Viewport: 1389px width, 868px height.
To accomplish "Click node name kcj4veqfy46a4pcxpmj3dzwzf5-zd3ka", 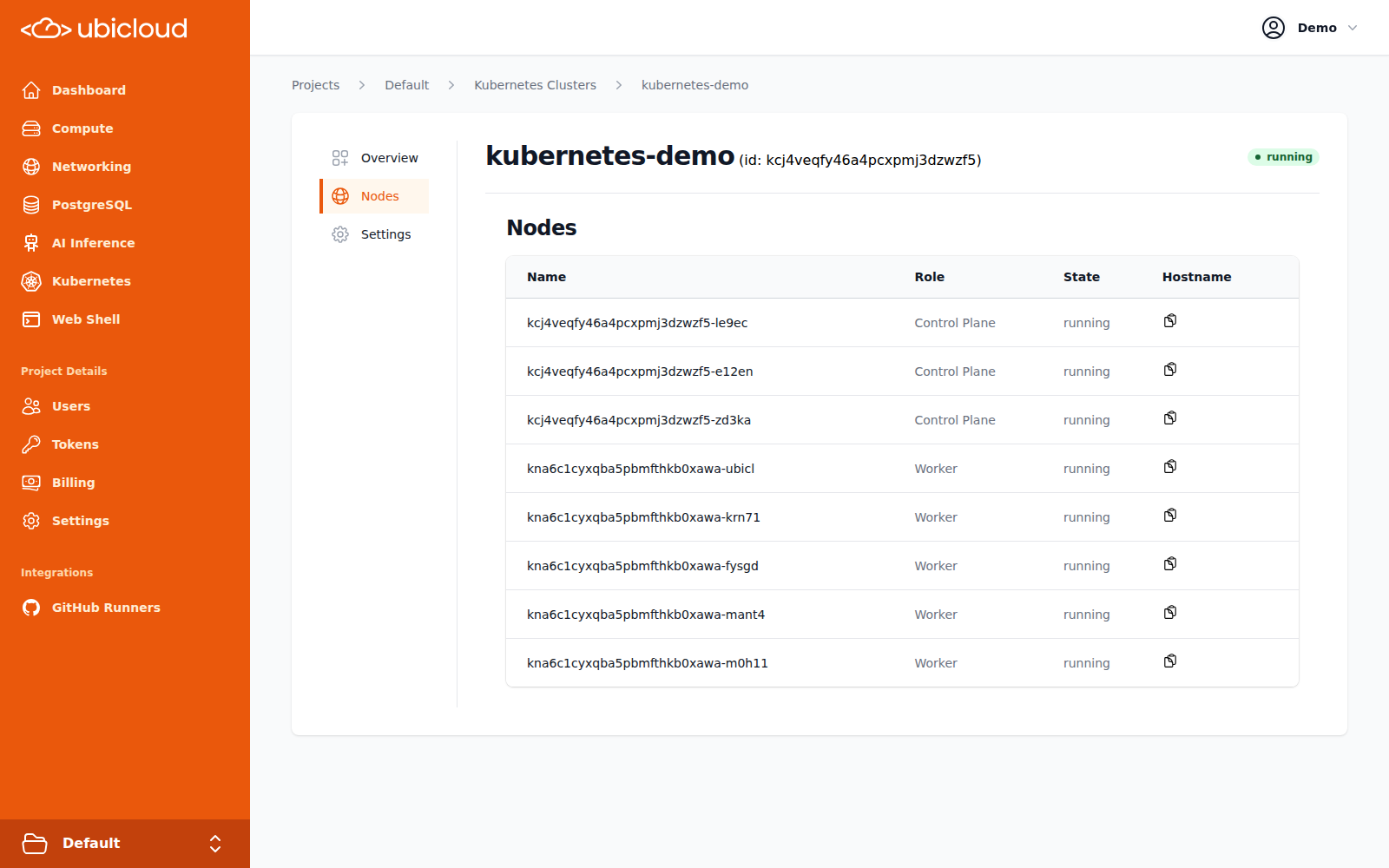I will (639, 420).
